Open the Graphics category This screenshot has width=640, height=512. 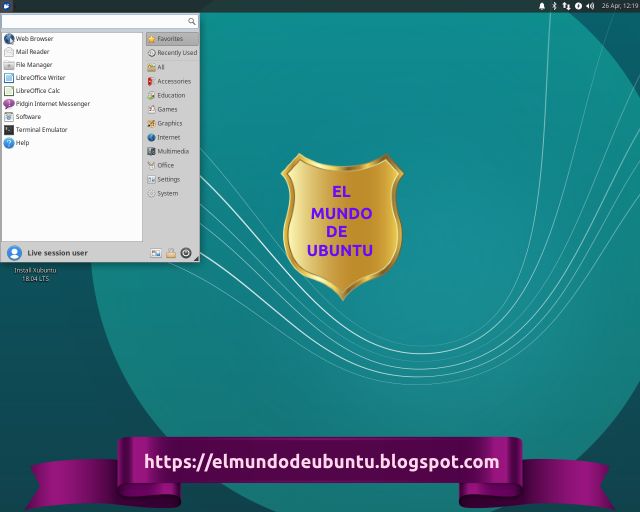[x=172, y=123]
